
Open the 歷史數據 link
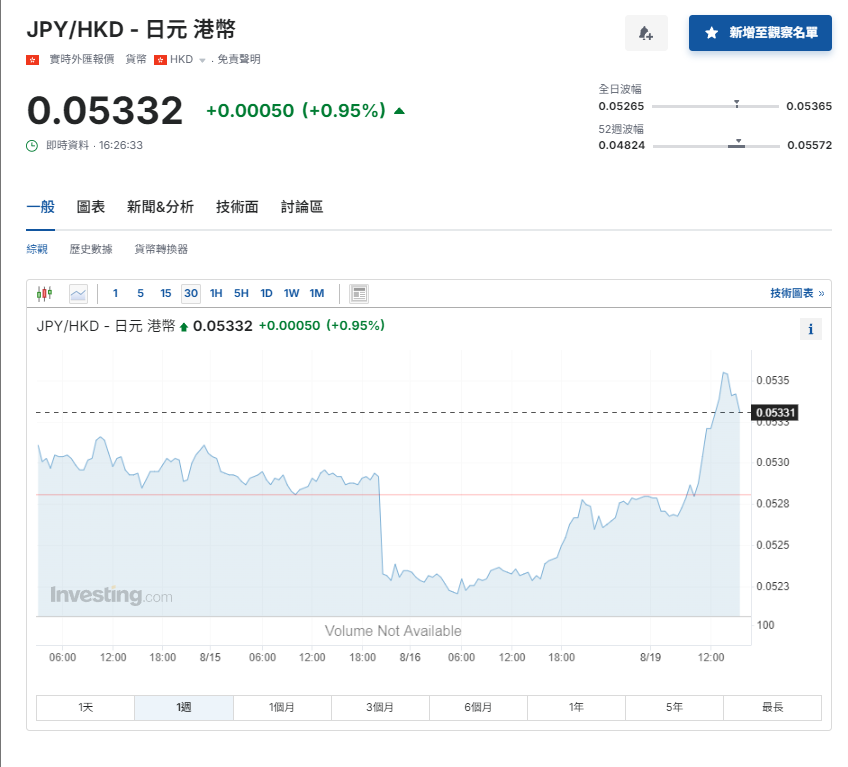point(91,249)
